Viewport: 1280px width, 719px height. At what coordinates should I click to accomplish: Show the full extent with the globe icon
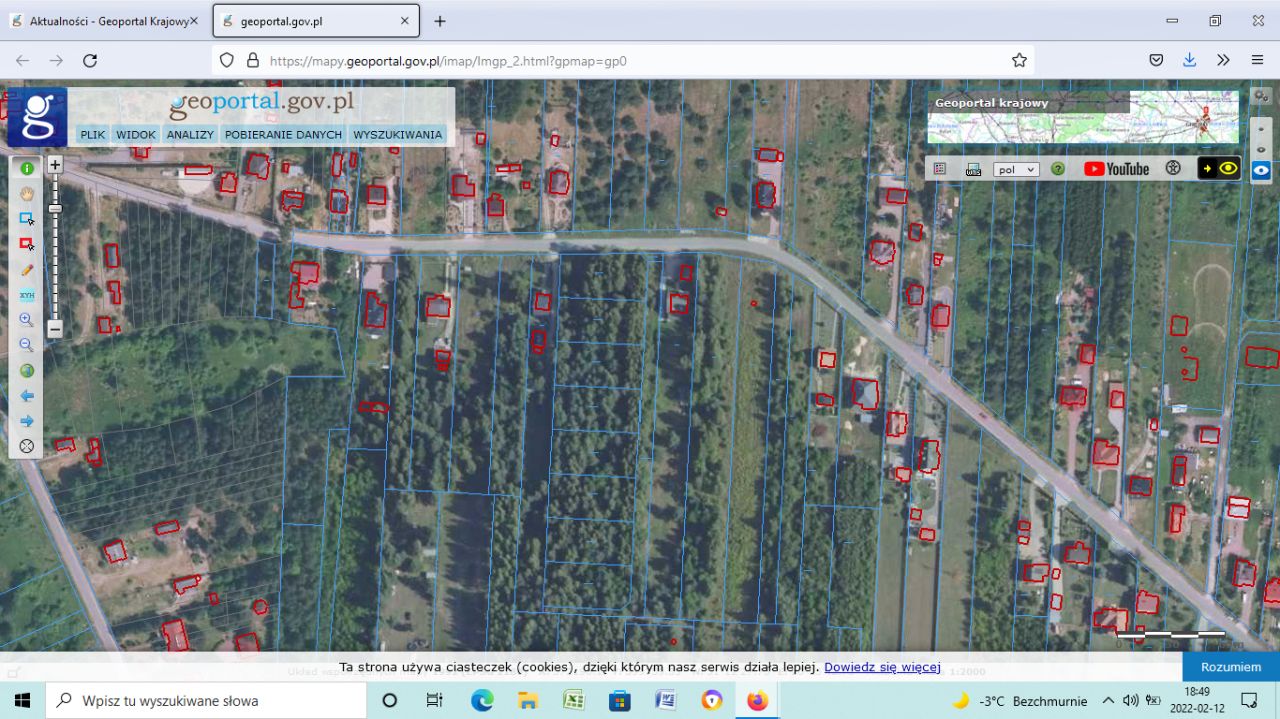[x=27, y=371]
